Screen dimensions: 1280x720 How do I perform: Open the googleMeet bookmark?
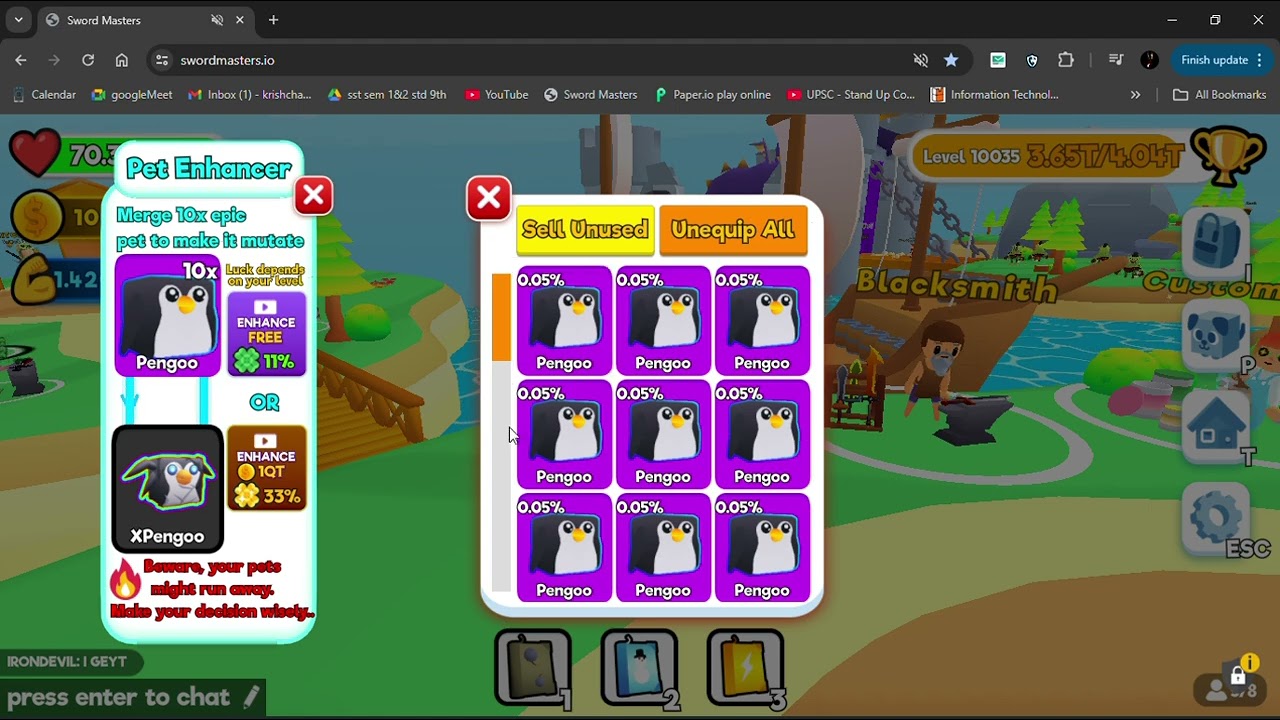[132, 95]
